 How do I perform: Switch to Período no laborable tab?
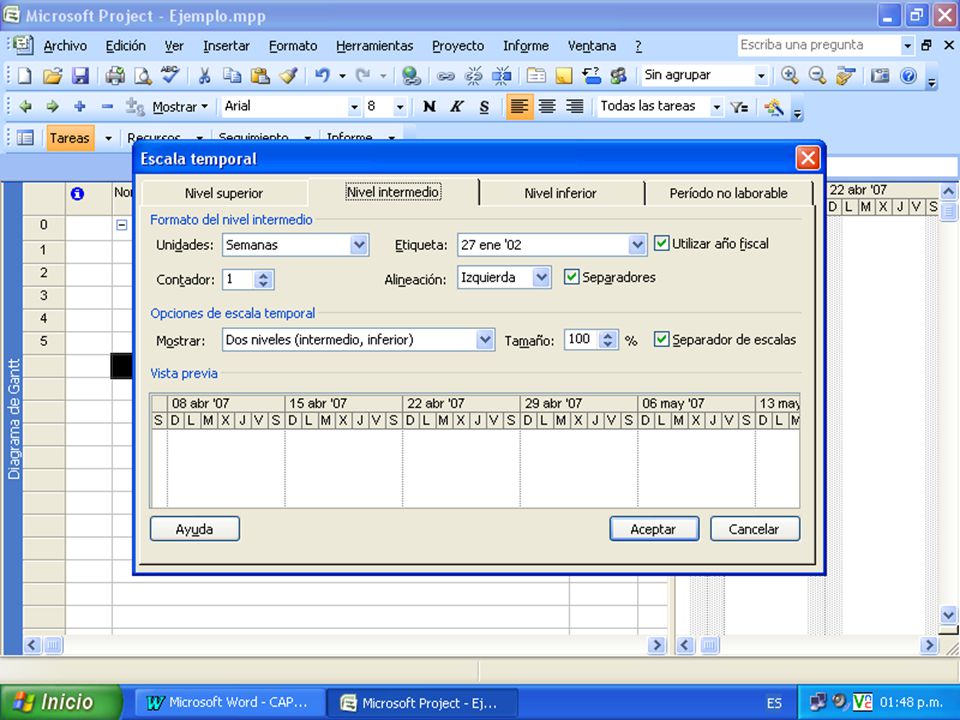pos(729,193)
